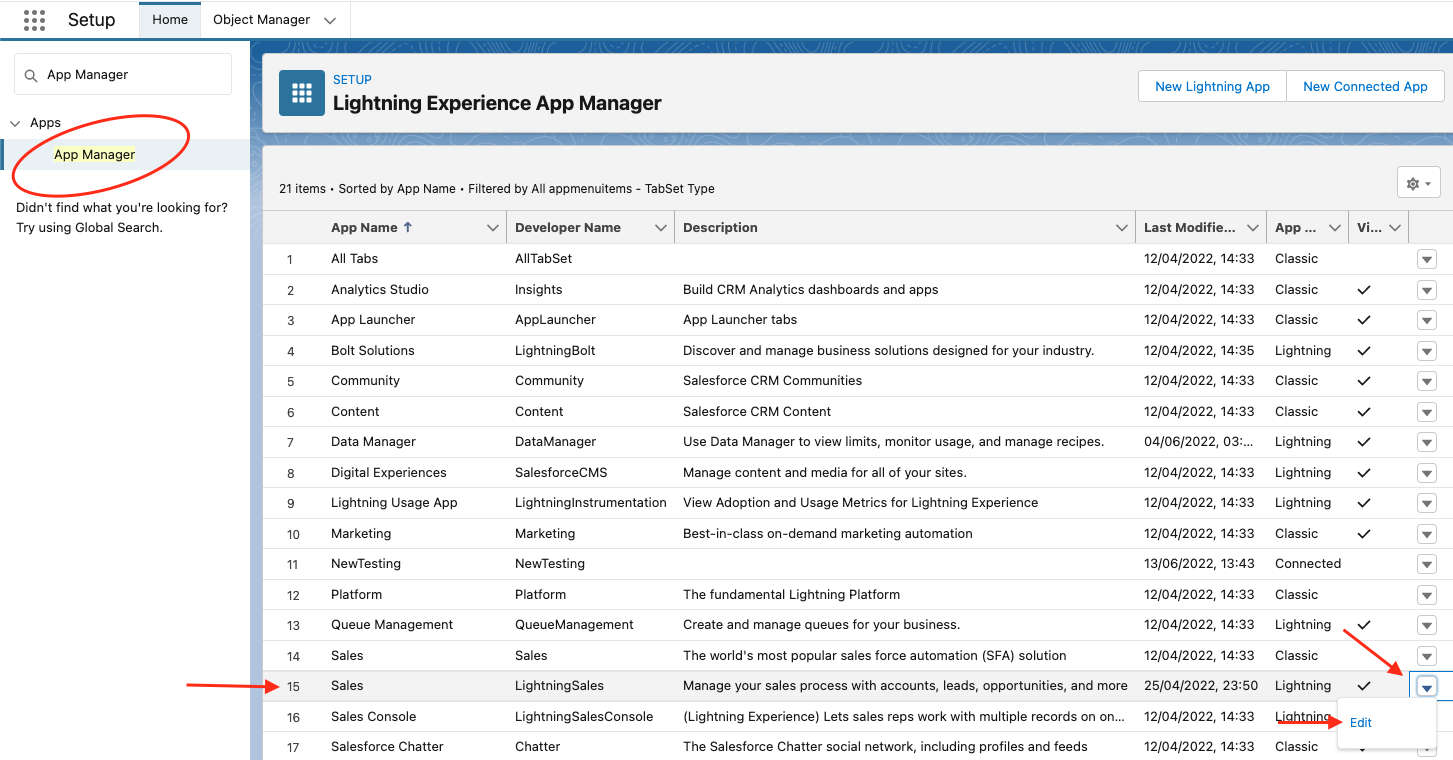Open row actions for Sales Classic row
The height and width of the screenshot is (760, 1453).
click(x=1427, y=656)
